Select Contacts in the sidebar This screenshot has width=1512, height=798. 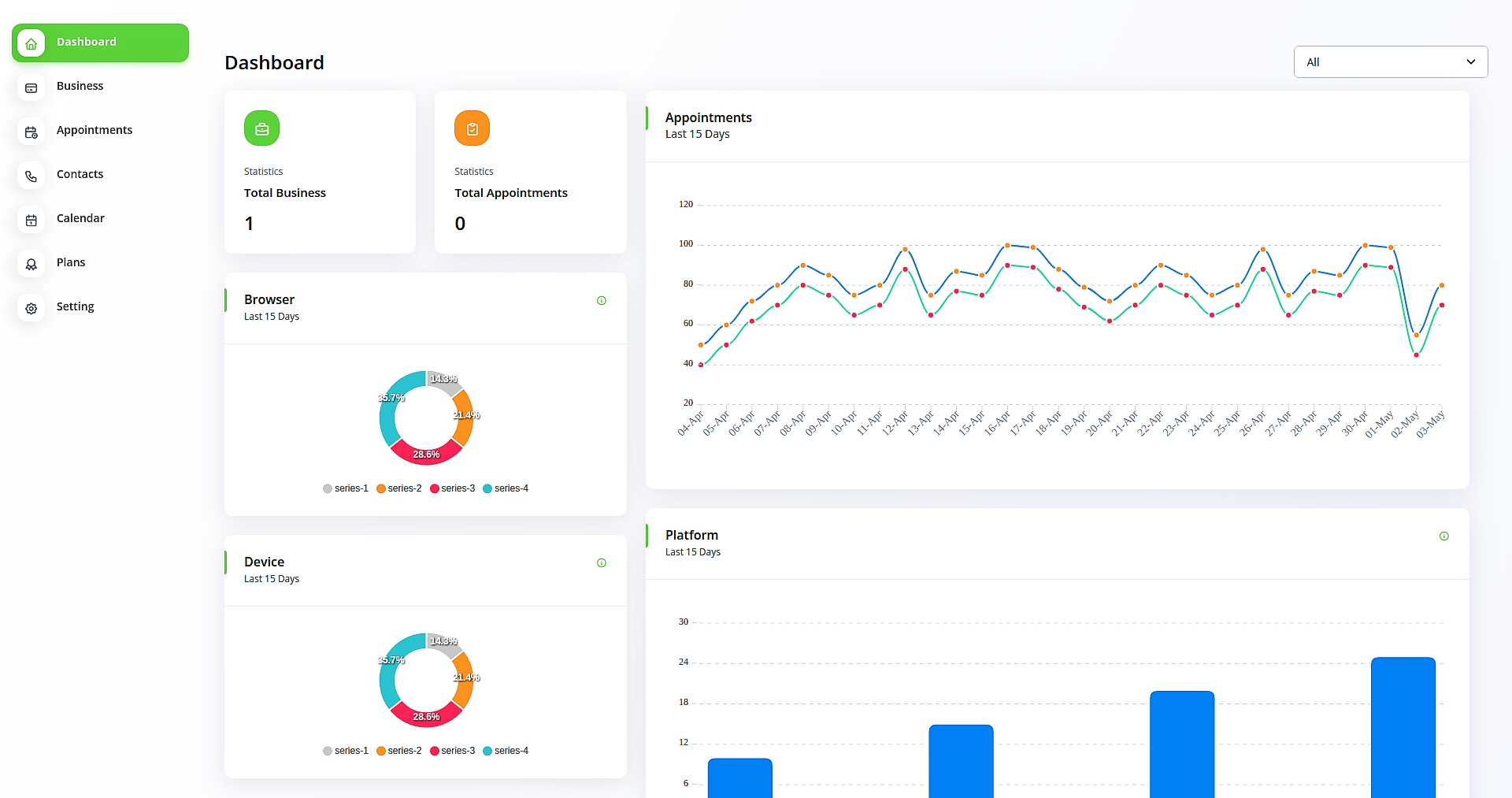click(x=100, y=175)
